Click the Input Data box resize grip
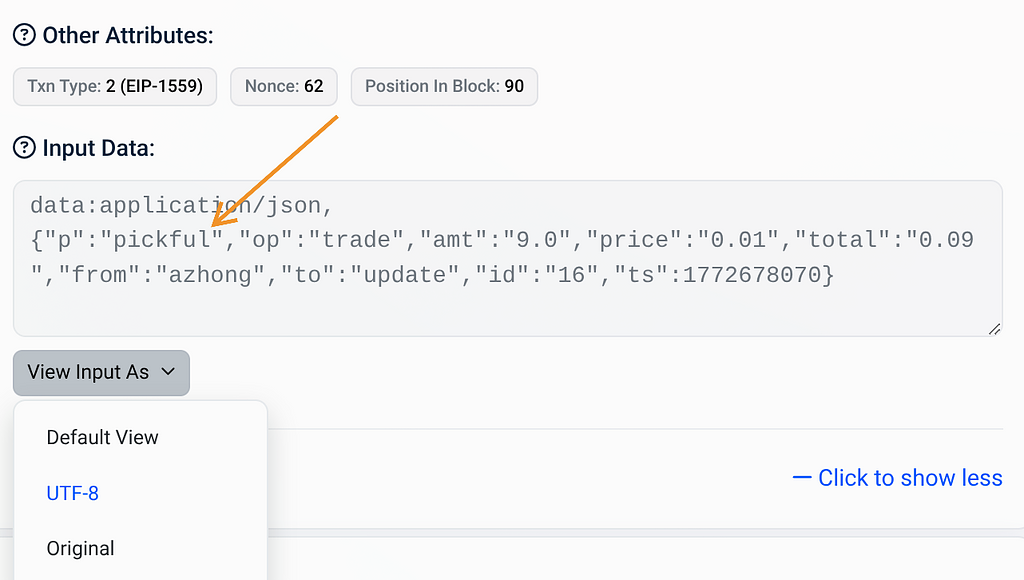Screen dimensions: 1024x580 click(994, 328)
